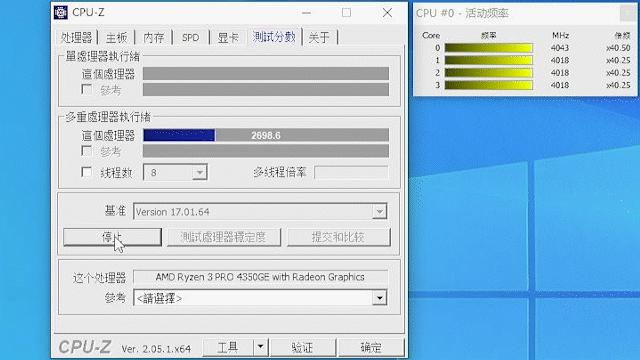Select the 测试分数 tab
The width and height of the screenshot is (640, 360).
coord(274,37)
